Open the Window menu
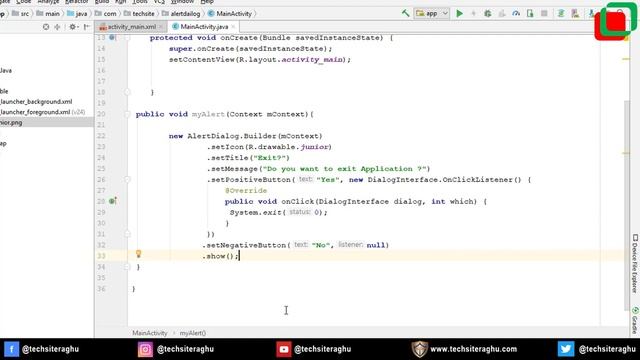640x360 pixels. click(182, 2)
